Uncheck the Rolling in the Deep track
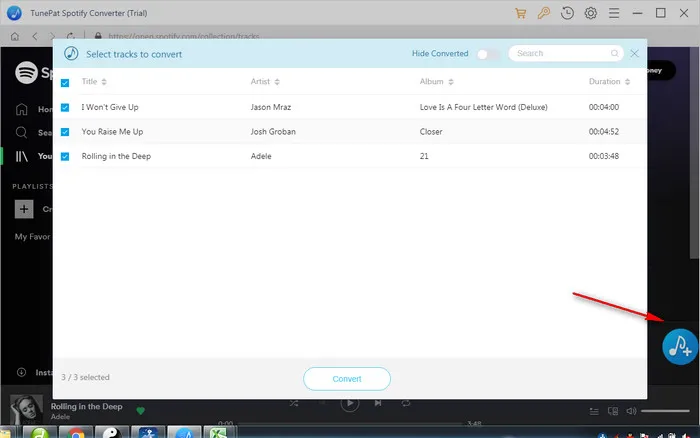700x438 pixels. pyautogui.click(x=65, y=157)
